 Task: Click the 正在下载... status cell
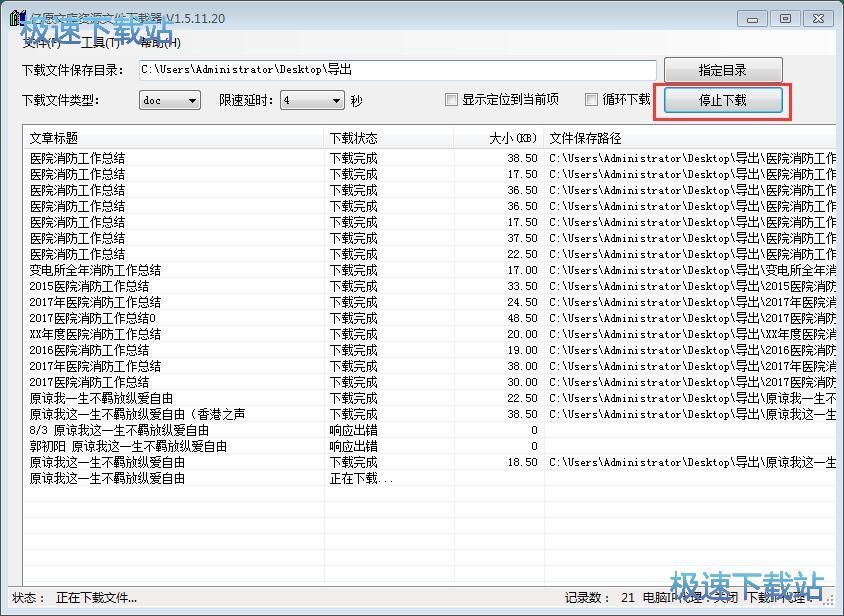tap(361, 479)
